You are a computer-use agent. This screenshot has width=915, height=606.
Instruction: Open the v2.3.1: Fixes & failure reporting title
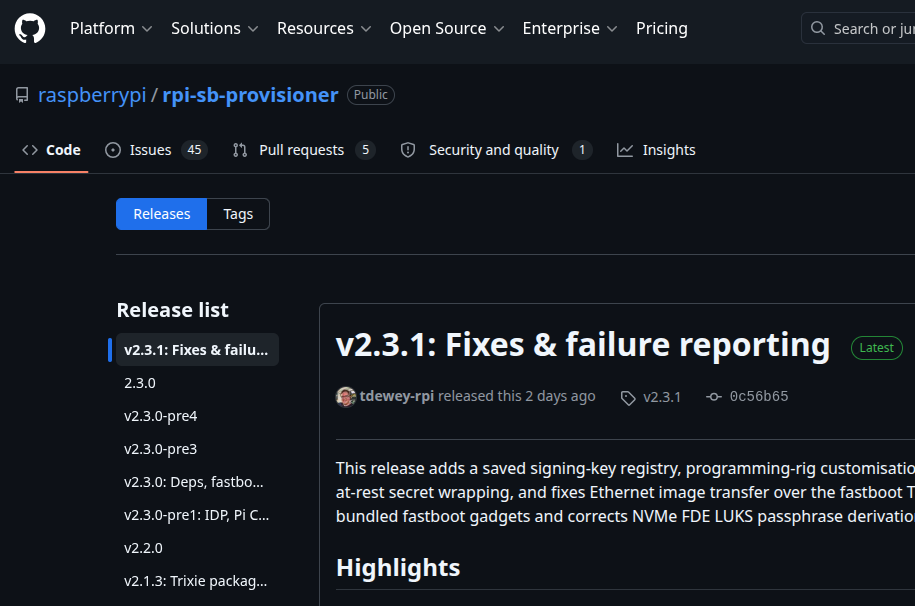click(583, 345)
